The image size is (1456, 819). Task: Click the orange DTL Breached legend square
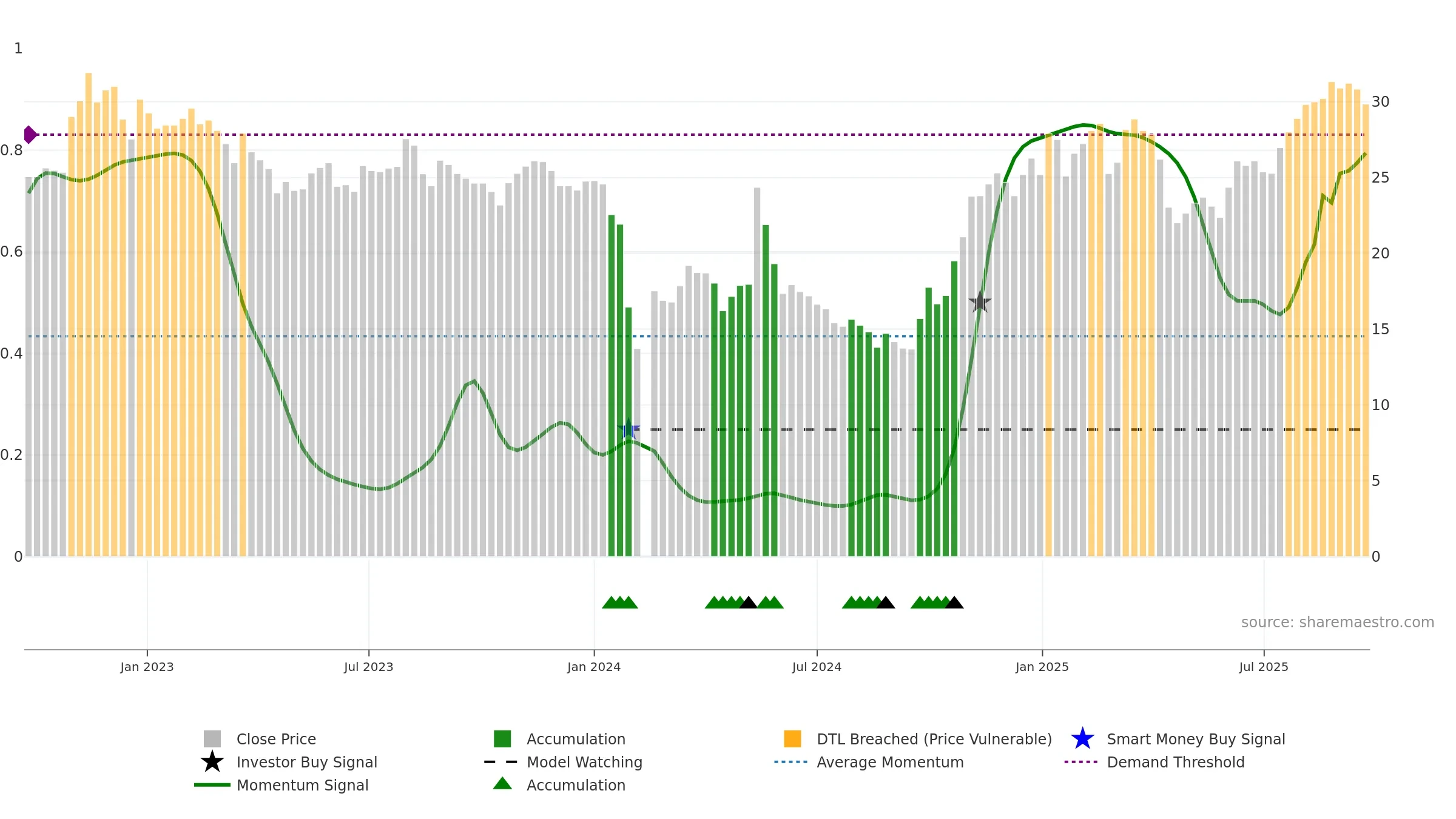point(792,738)
